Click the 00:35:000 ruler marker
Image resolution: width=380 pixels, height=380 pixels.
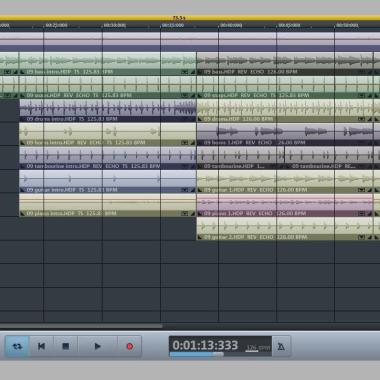tap(172, 25)
